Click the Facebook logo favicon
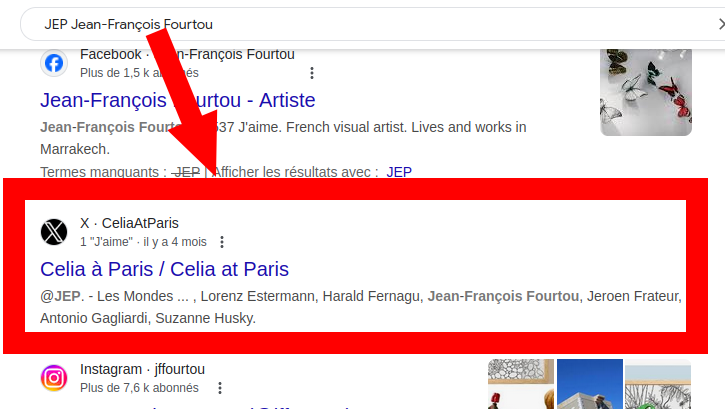The width and height of the screenshot is (725, 409). [x=54, y=63]
